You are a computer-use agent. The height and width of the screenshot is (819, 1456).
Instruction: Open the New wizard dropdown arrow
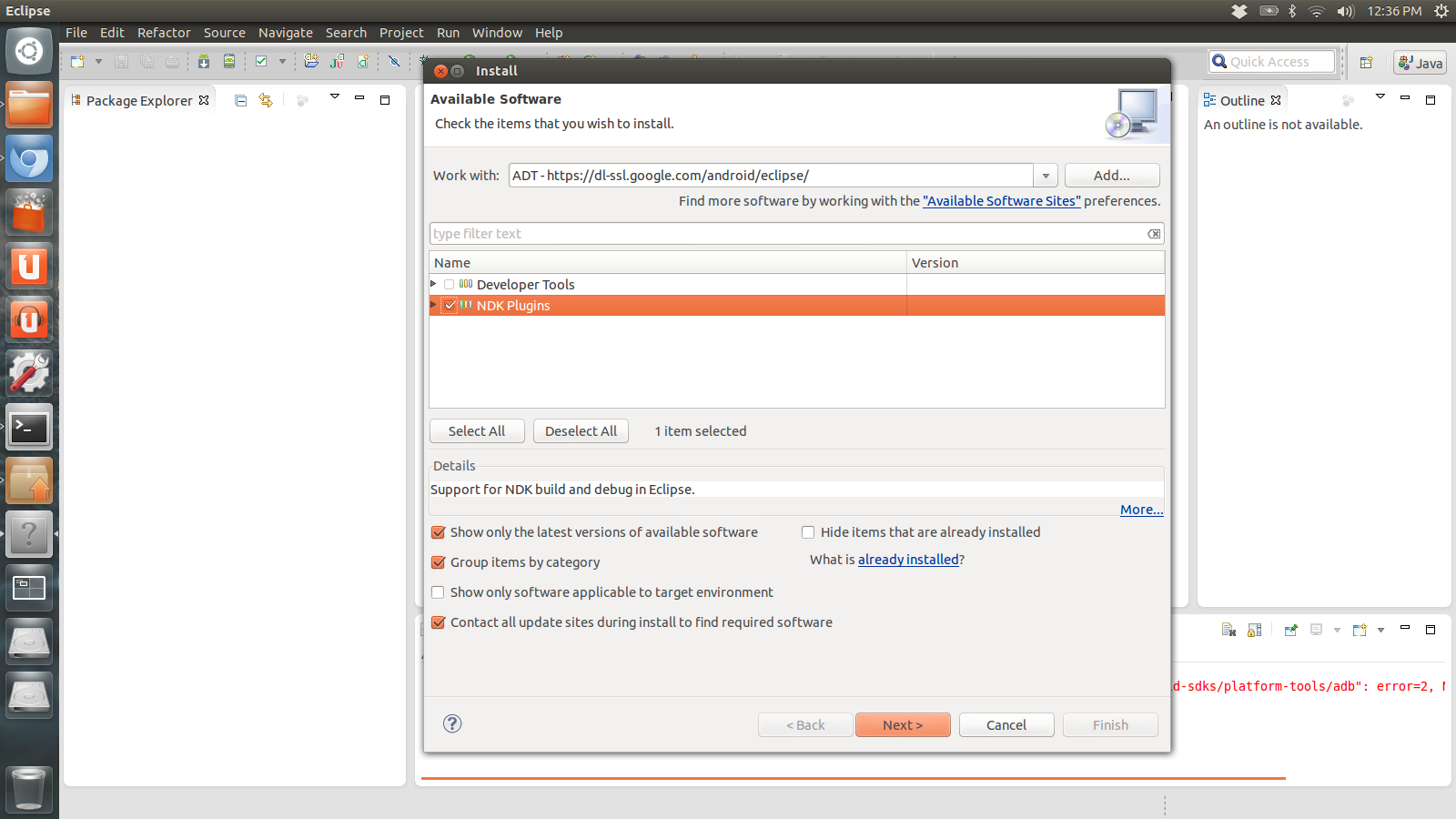[x=98, y=62]
